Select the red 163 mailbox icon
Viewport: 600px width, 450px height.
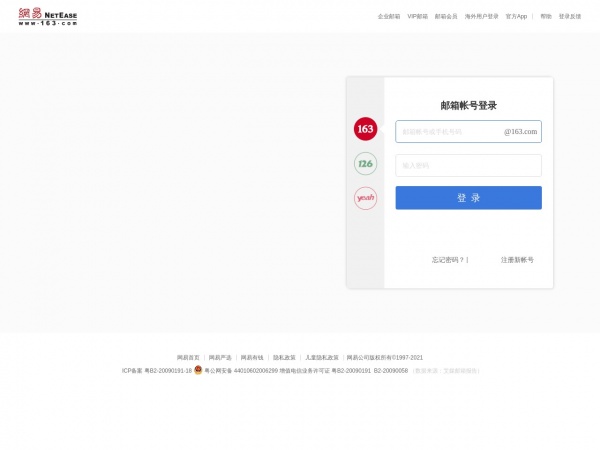pyautogui.click(x=365, y=129)
